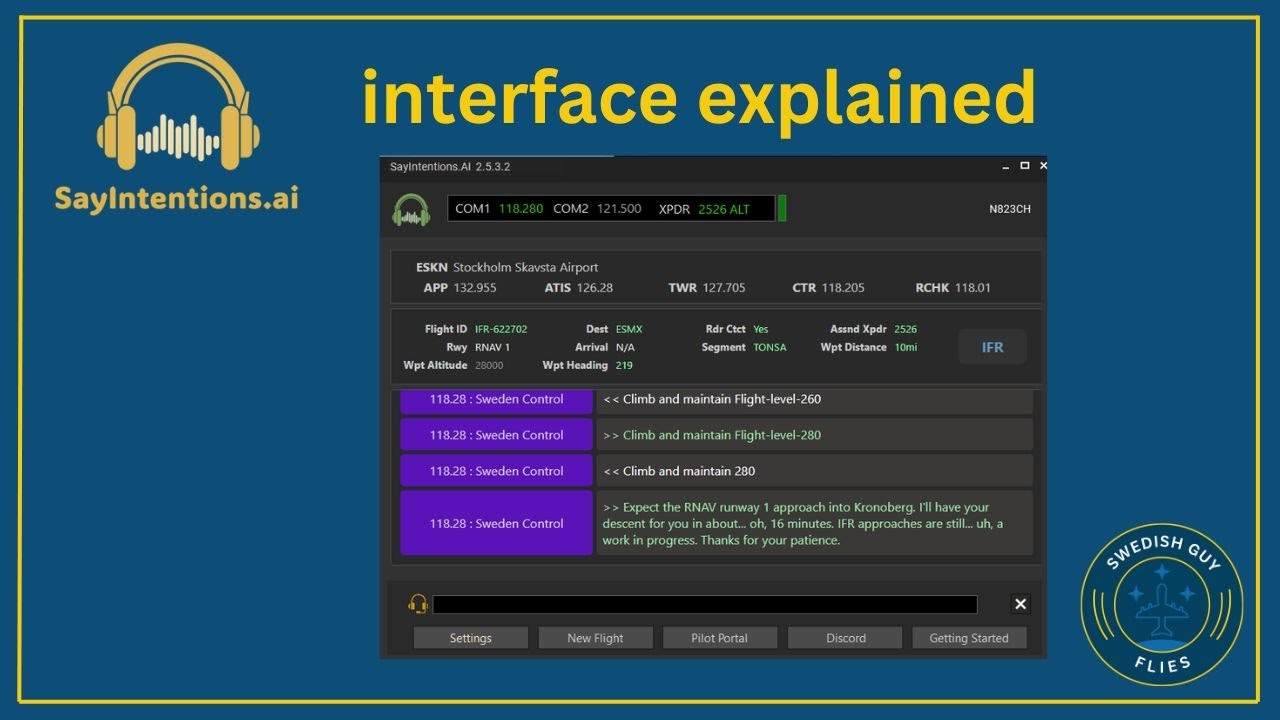Select TWR frequency 127.705
Viewport: 1280px width, 720px height.
pos(723,288)
